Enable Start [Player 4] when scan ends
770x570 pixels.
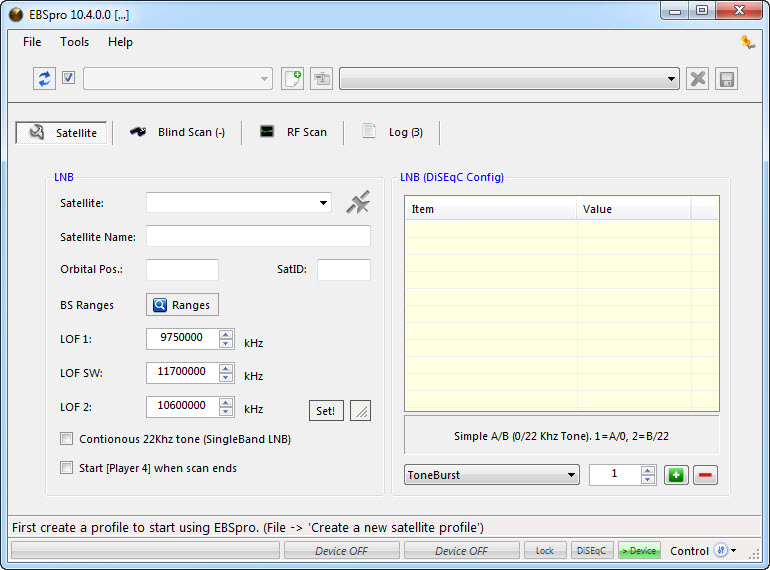point(66,467)
